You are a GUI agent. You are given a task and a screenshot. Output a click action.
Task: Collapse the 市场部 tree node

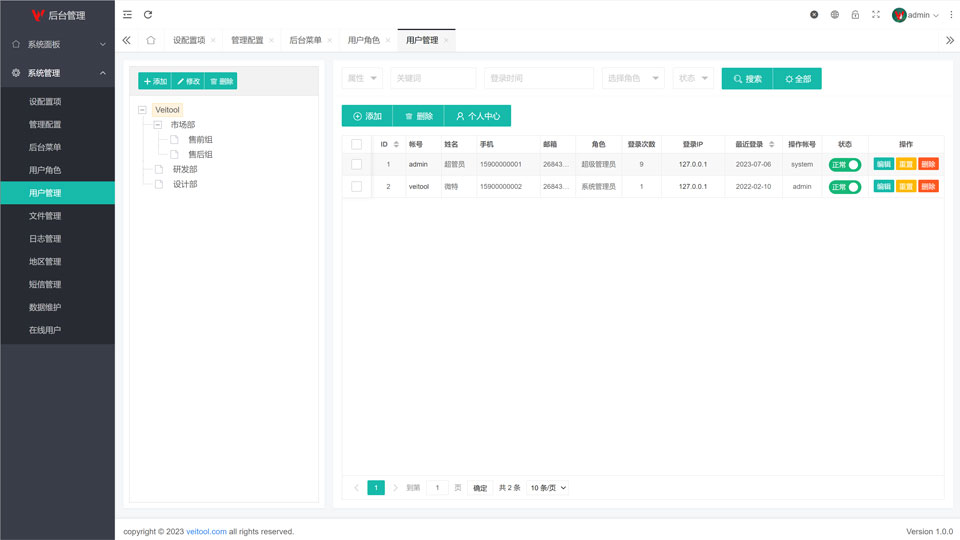(158, 125)
